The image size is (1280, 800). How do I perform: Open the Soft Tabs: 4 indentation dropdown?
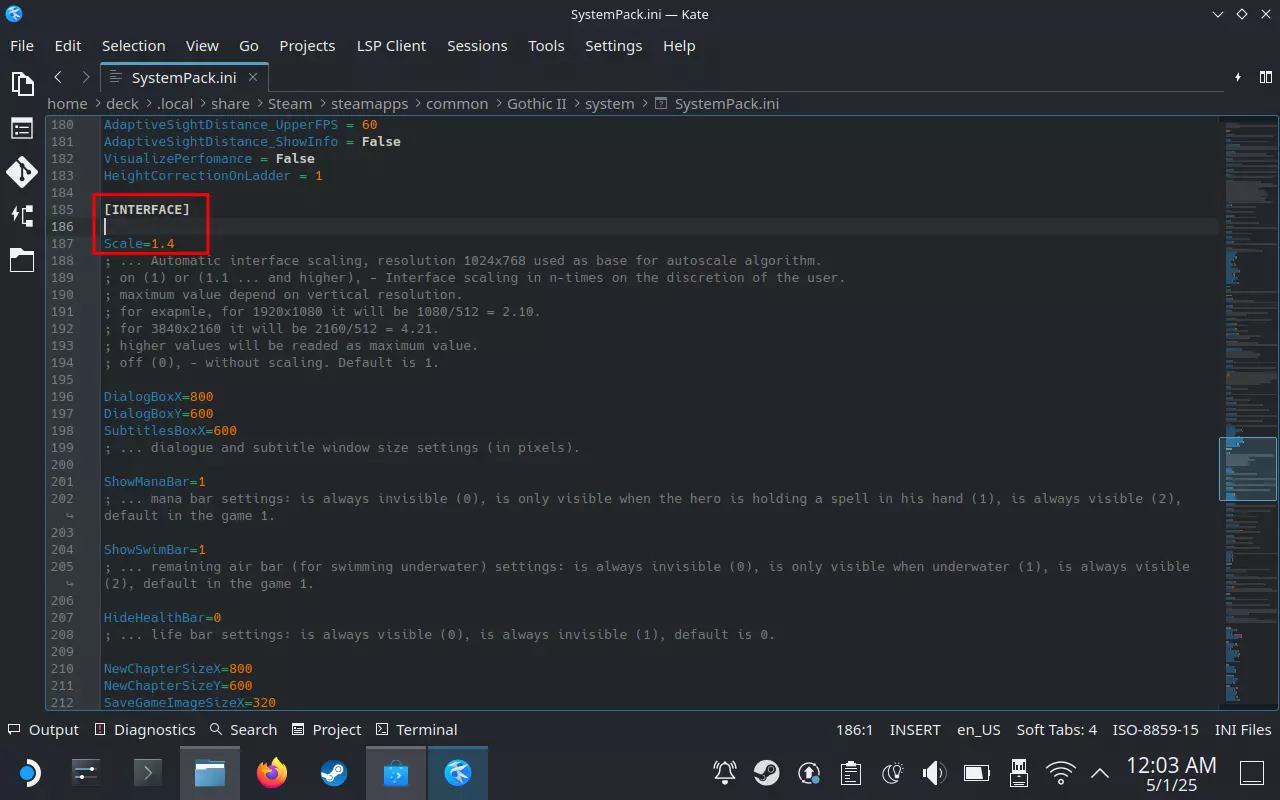pyautogui.click(x=1056, y=730)
